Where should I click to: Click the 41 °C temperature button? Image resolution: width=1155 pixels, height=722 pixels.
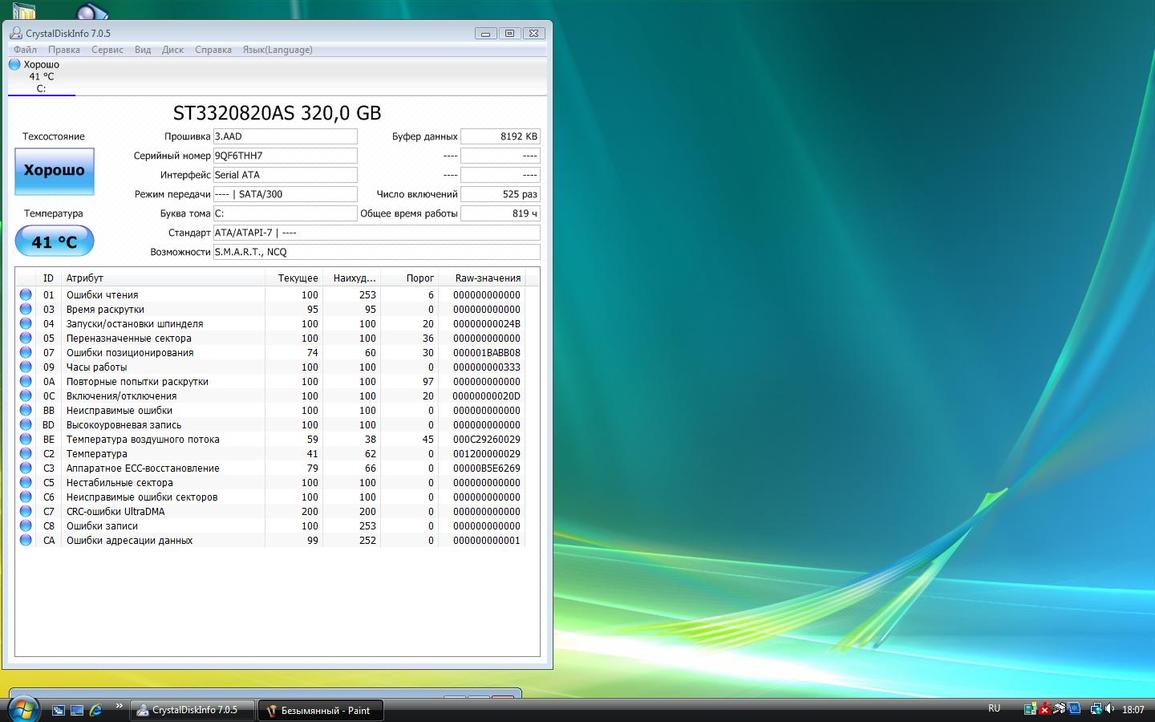55,242
